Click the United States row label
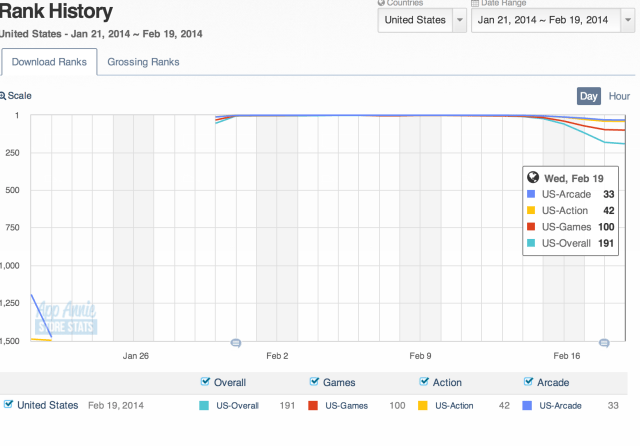Image resolution: width=640 pixels, height=446 pixels. (48, 405)
